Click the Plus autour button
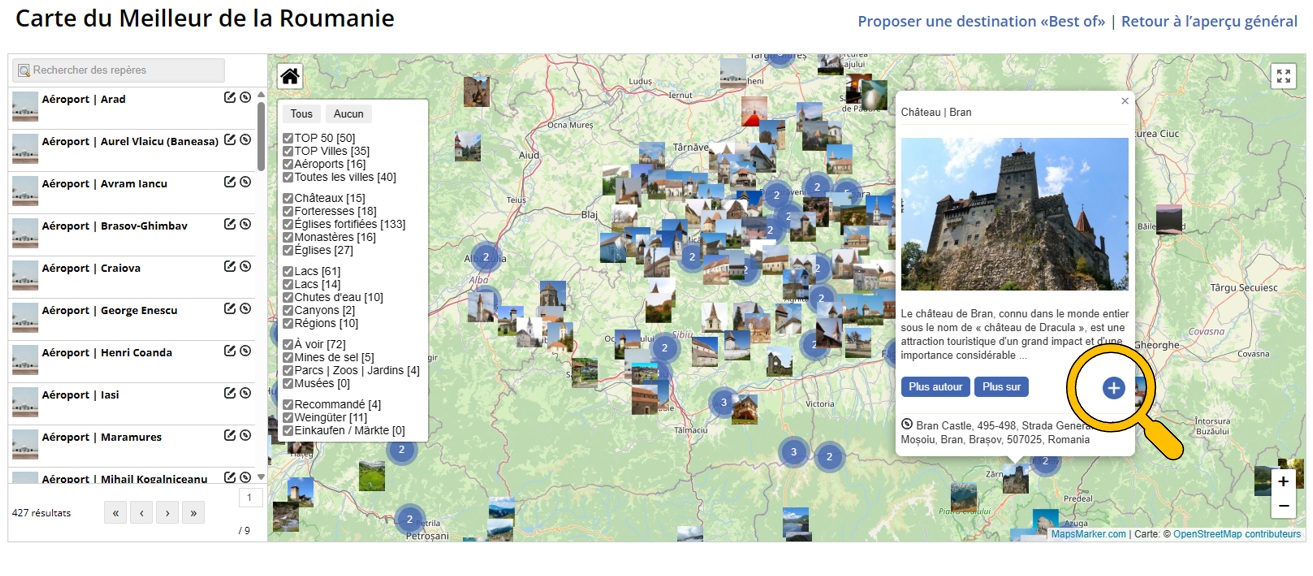The height and width of the screenshot is (576, 1313). (x=935, y=387)
